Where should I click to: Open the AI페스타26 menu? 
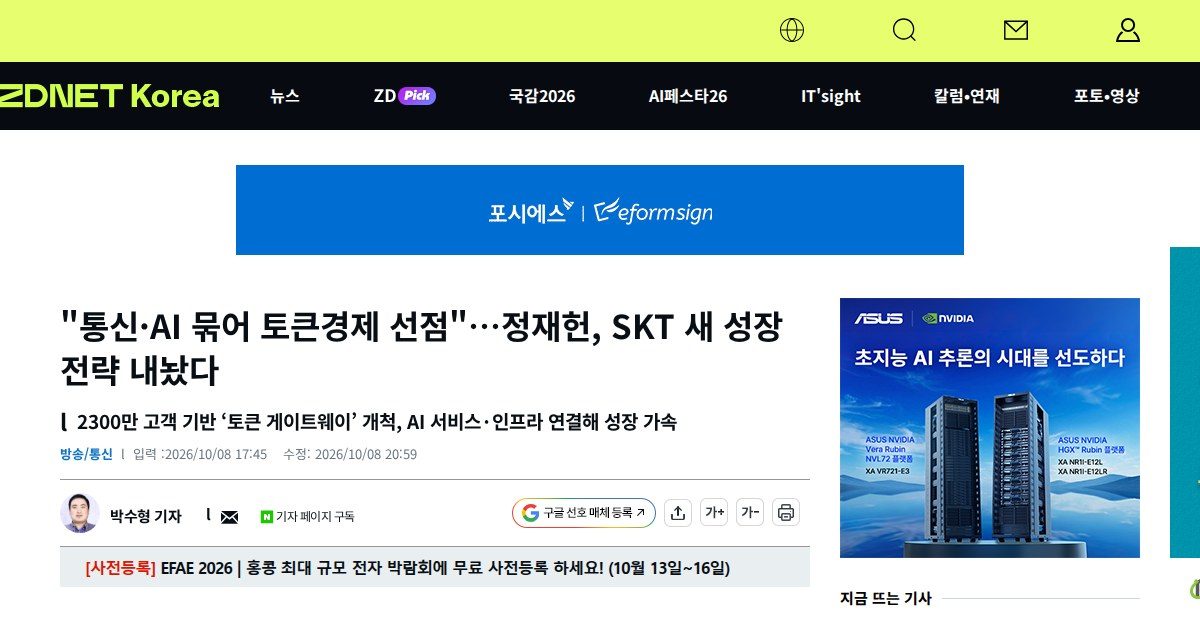[688, 96]
